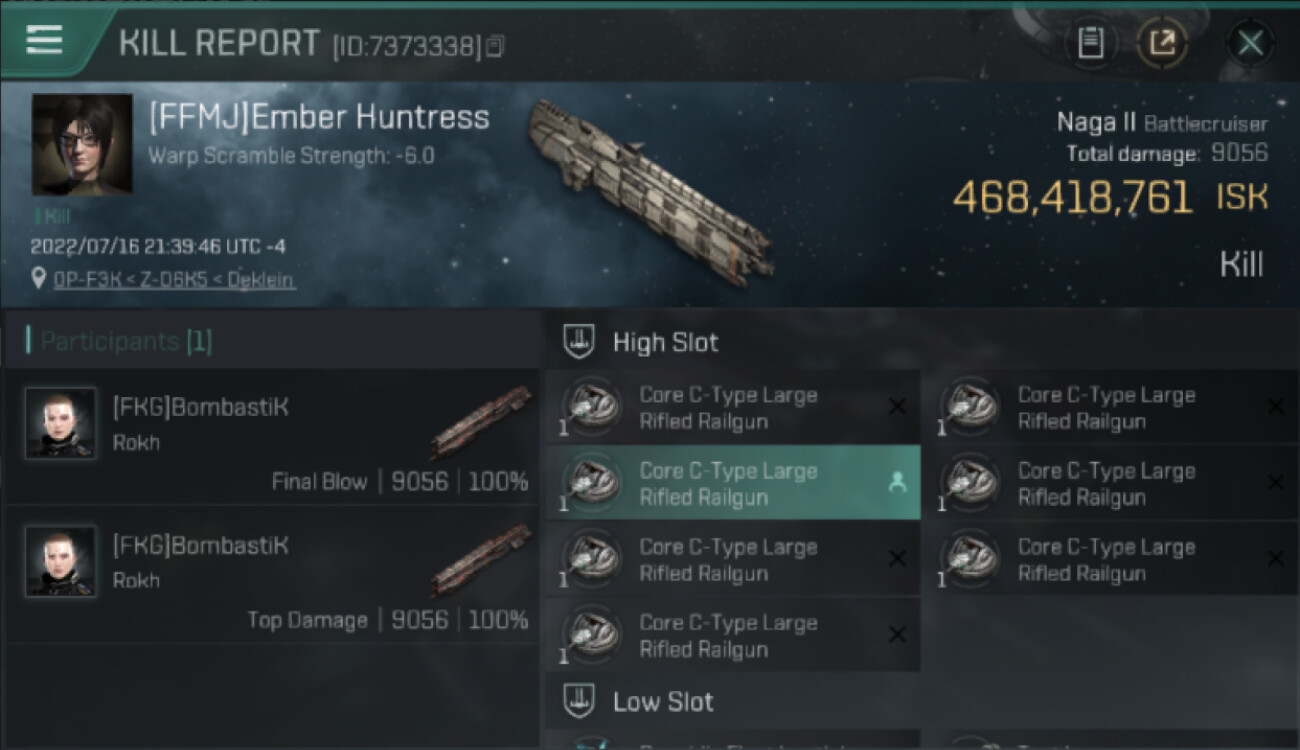Select the Naga II ship image
The width and height of the screenshot is (1300, 750).
coord(650,190)
